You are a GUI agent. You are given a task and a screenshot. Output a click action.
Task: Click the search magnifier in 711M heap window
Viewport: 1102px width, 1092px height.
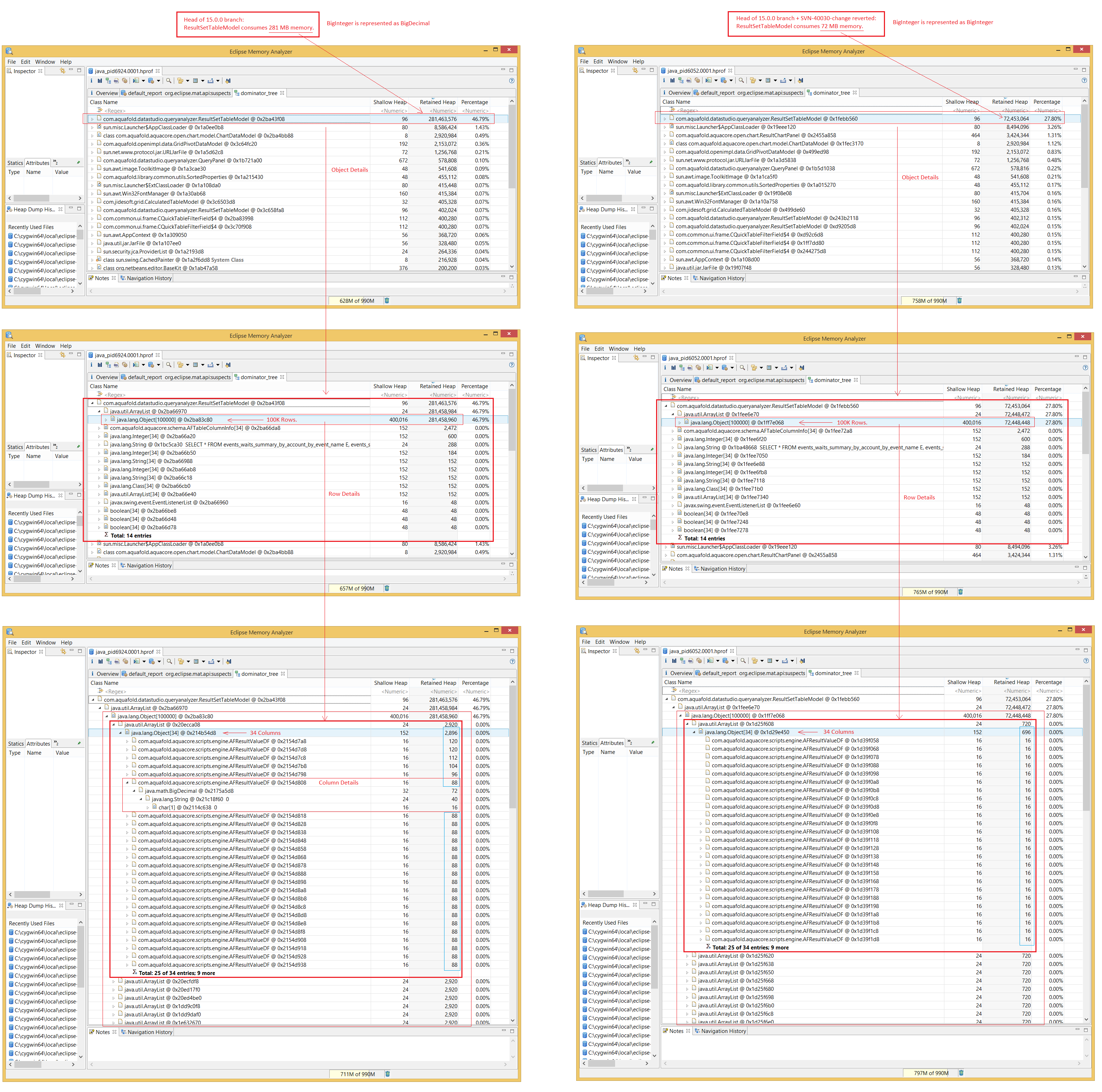coord(169,661)
